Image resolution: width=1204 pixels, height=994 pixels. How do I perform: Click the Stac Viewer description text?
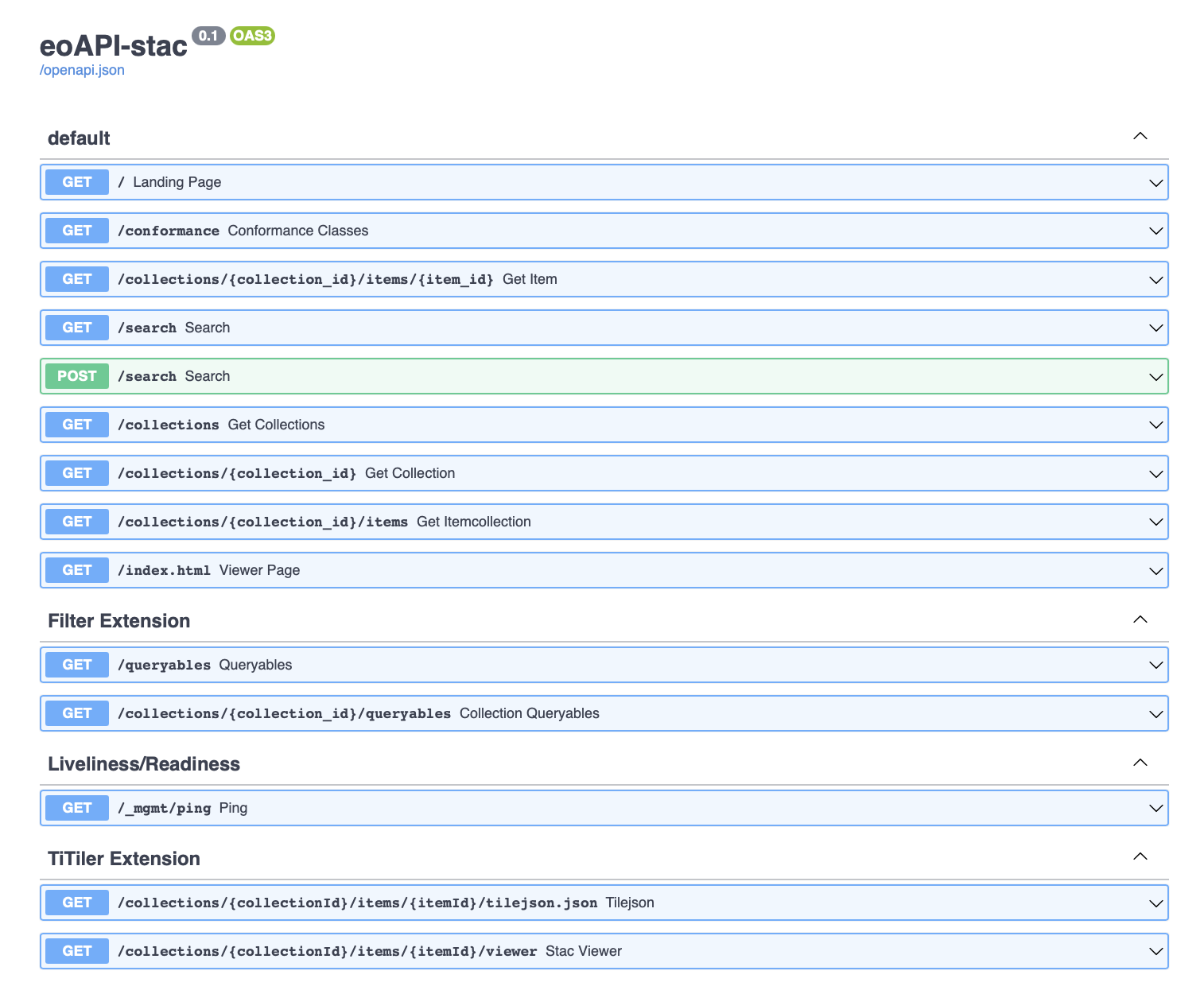coord(584,951)
